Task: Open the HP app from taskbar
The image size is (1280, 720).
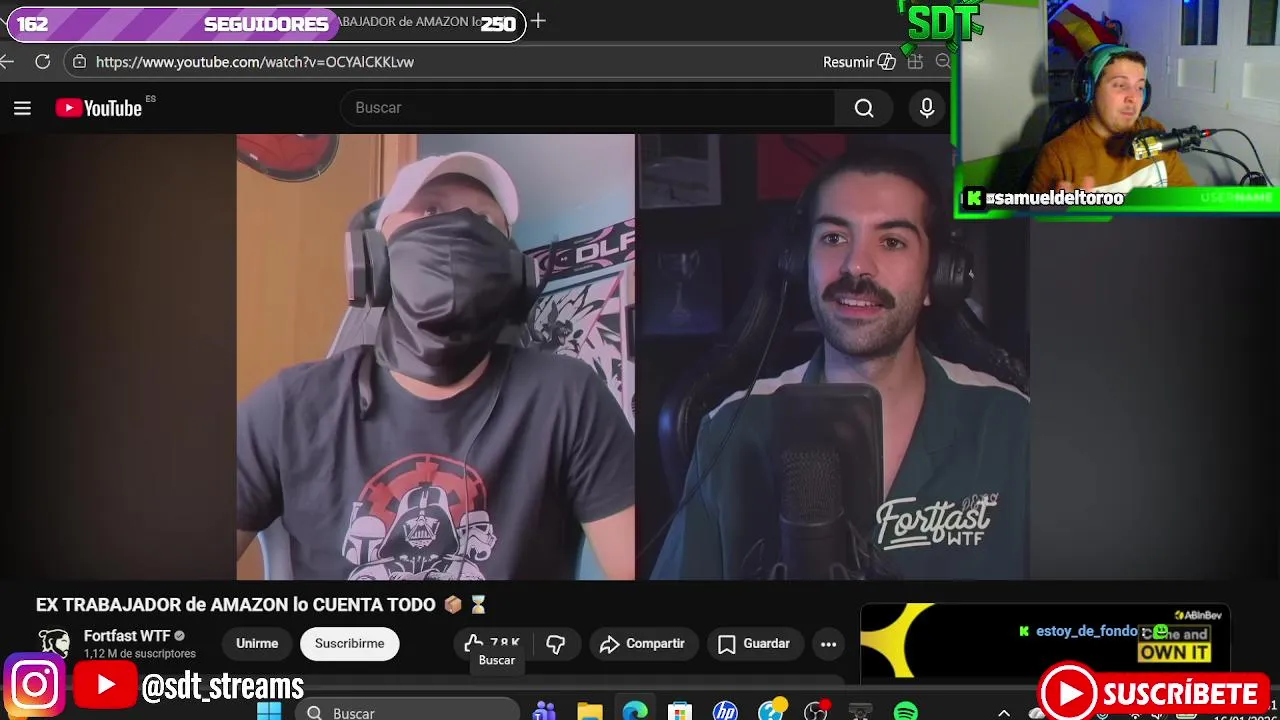Action: point(725,712)
